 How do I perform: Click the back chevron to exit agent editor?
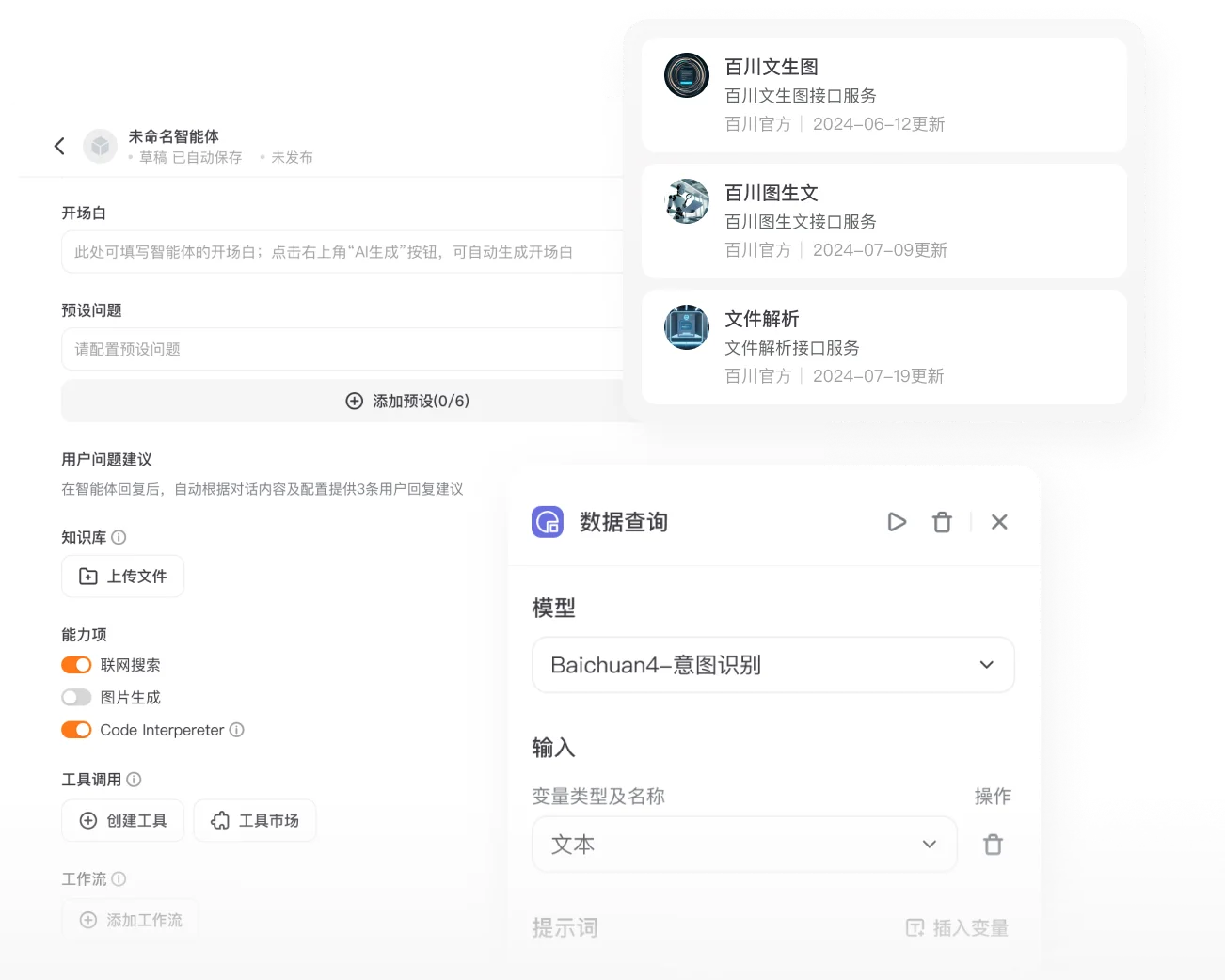tap(59, 146)
